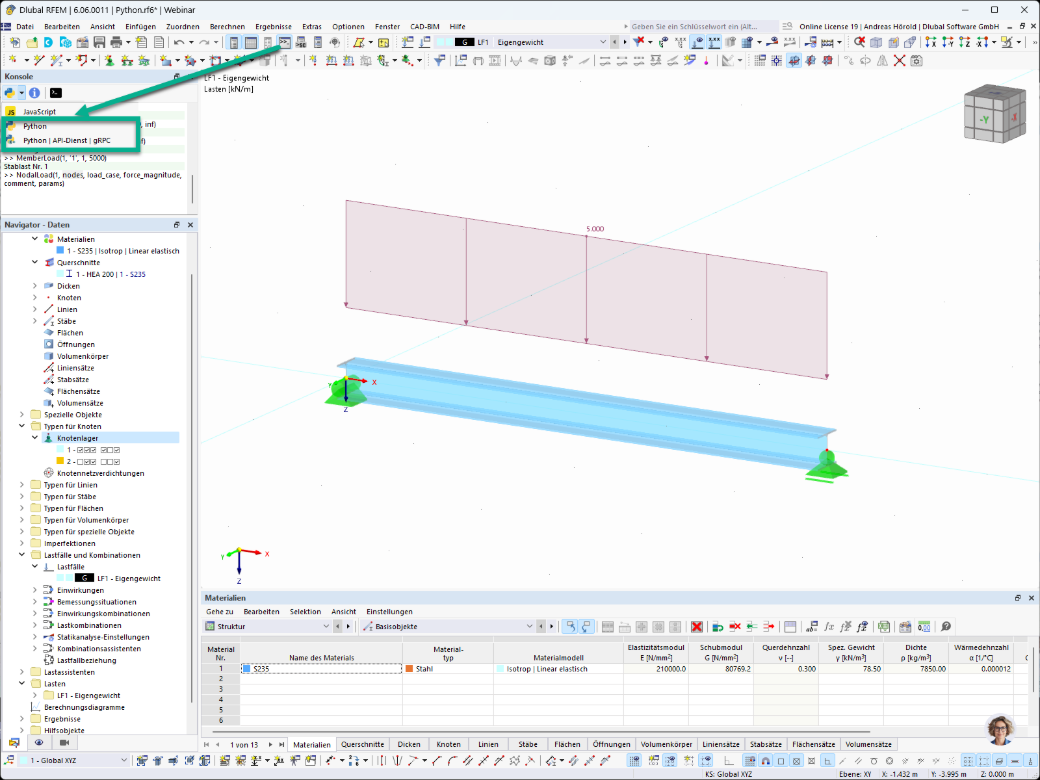Select LF1 - Eigengewicht under Lastfälle in navigator
The height and width of the screenshot is (780, 1040).
point(129,578)
